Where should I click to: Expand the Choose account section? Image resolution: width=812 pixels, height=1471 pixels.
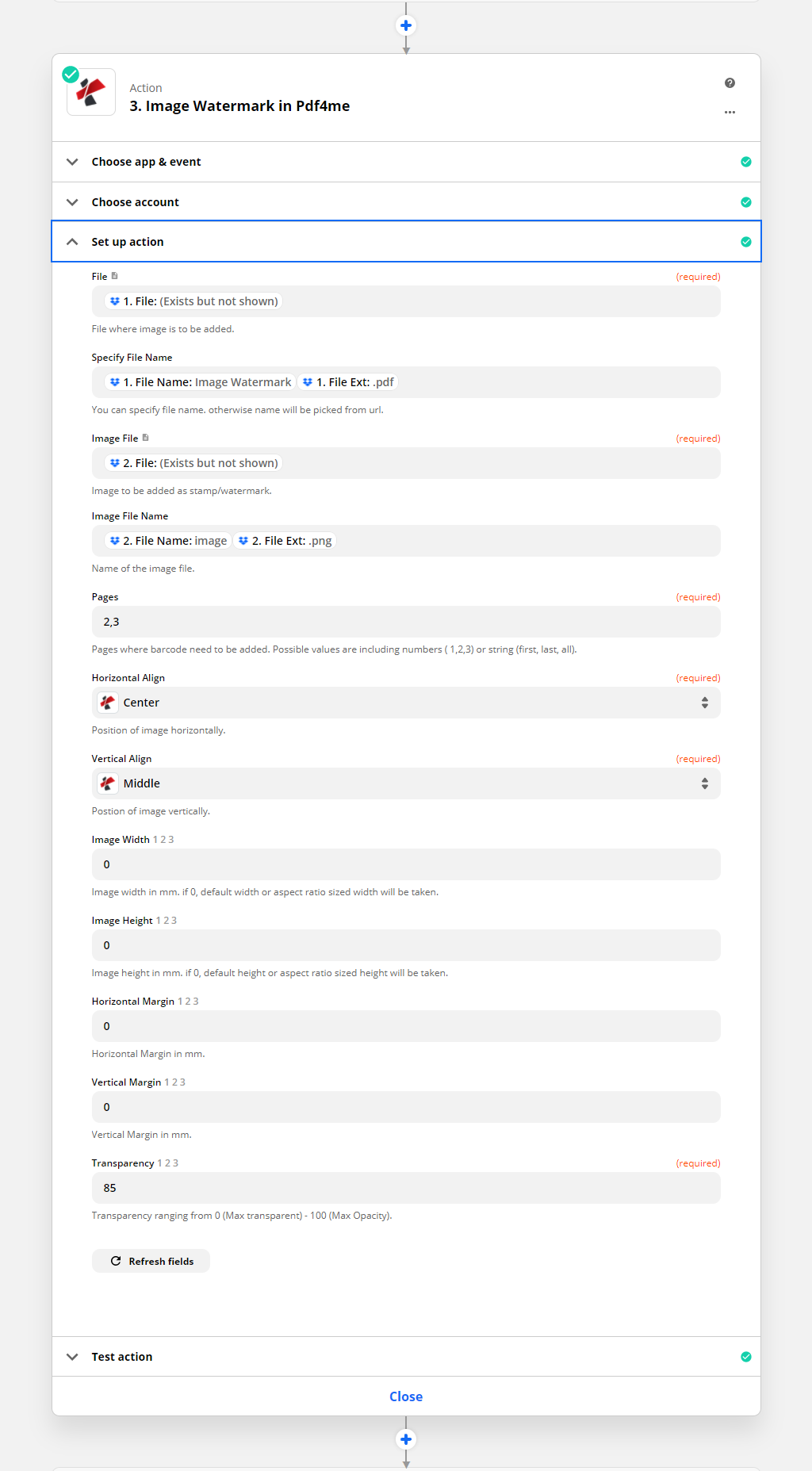coord(135,202)
